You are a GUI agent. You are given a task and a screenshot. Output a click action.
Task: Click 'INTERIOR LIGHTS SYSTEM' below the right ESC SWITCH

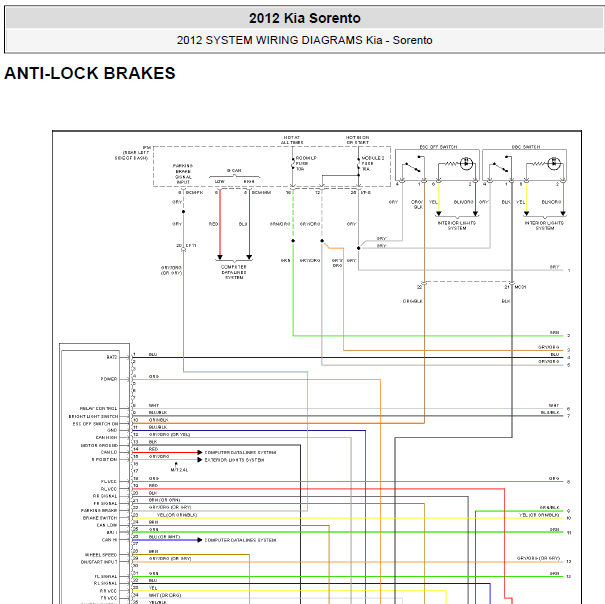(544, 225)
